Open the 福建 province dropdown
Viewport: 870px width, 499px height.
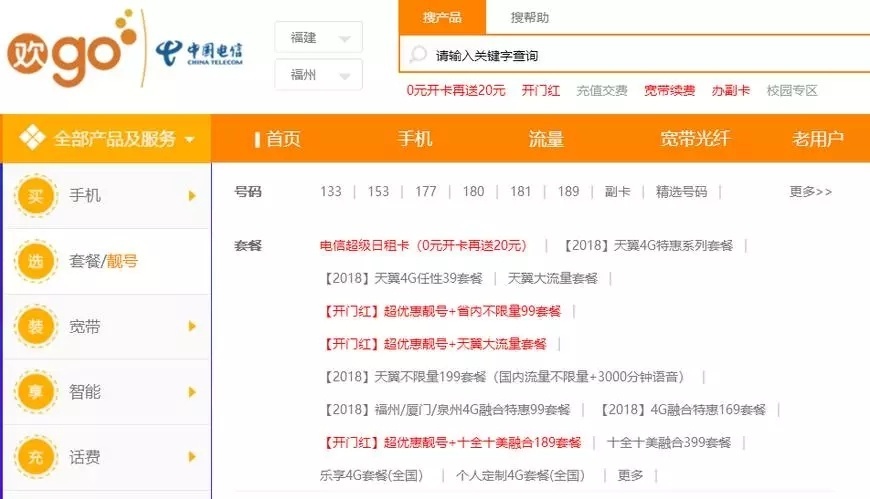318,37
